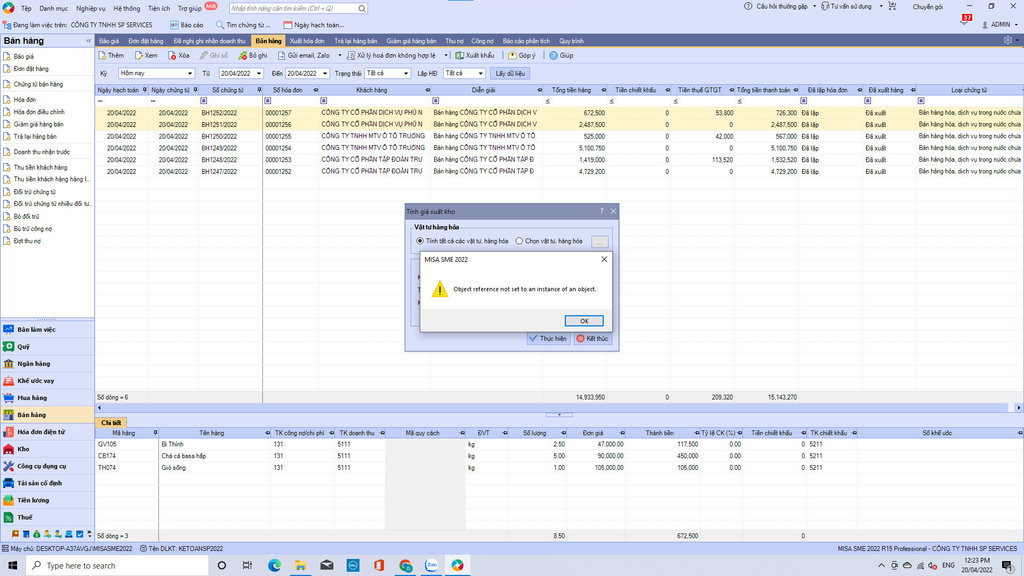
Task: Click Xử lý hoá đơn không hợp lệ
Action: pos(392,56)
